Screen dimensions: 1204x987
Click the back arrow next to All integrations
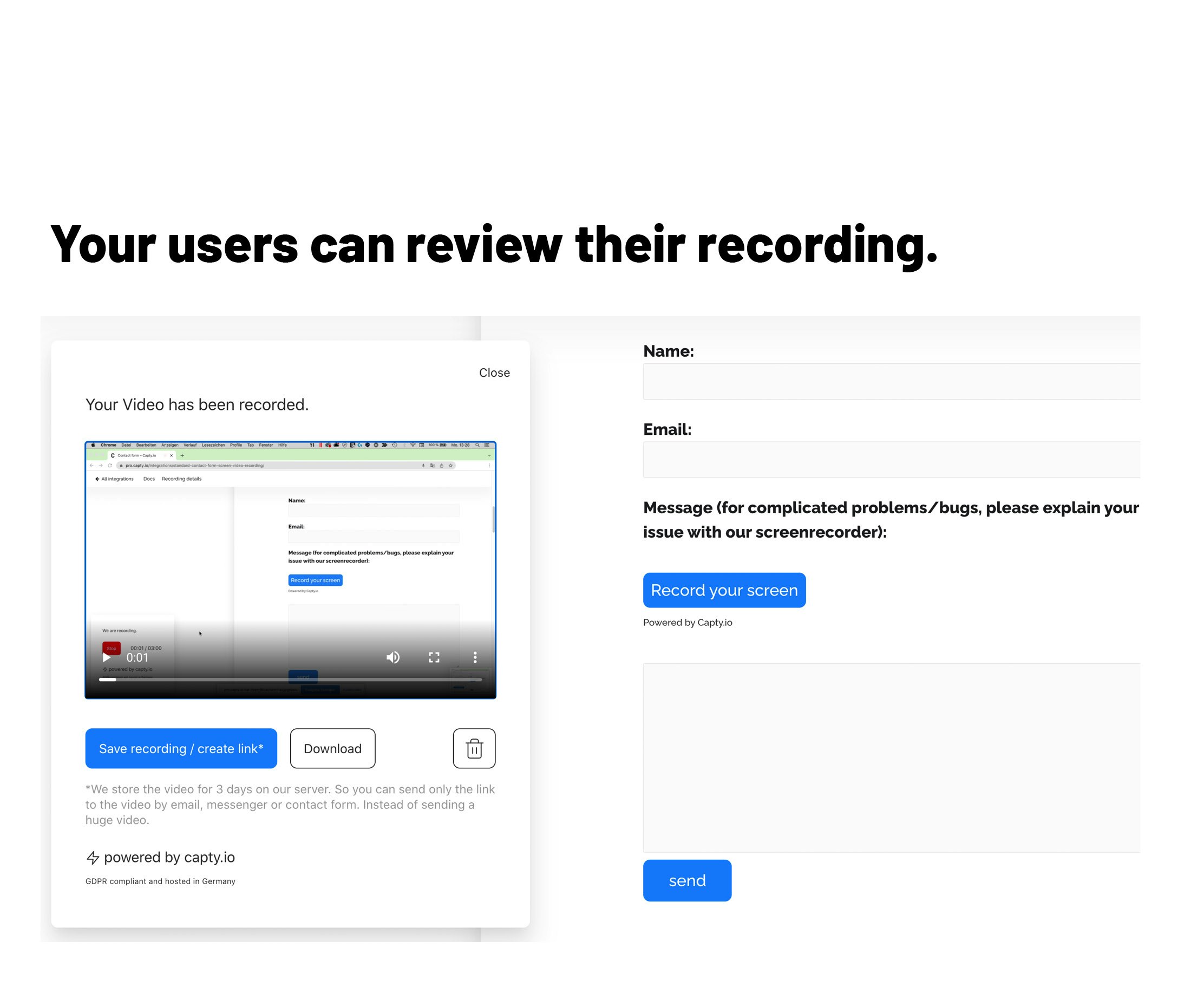click(97, 479)
